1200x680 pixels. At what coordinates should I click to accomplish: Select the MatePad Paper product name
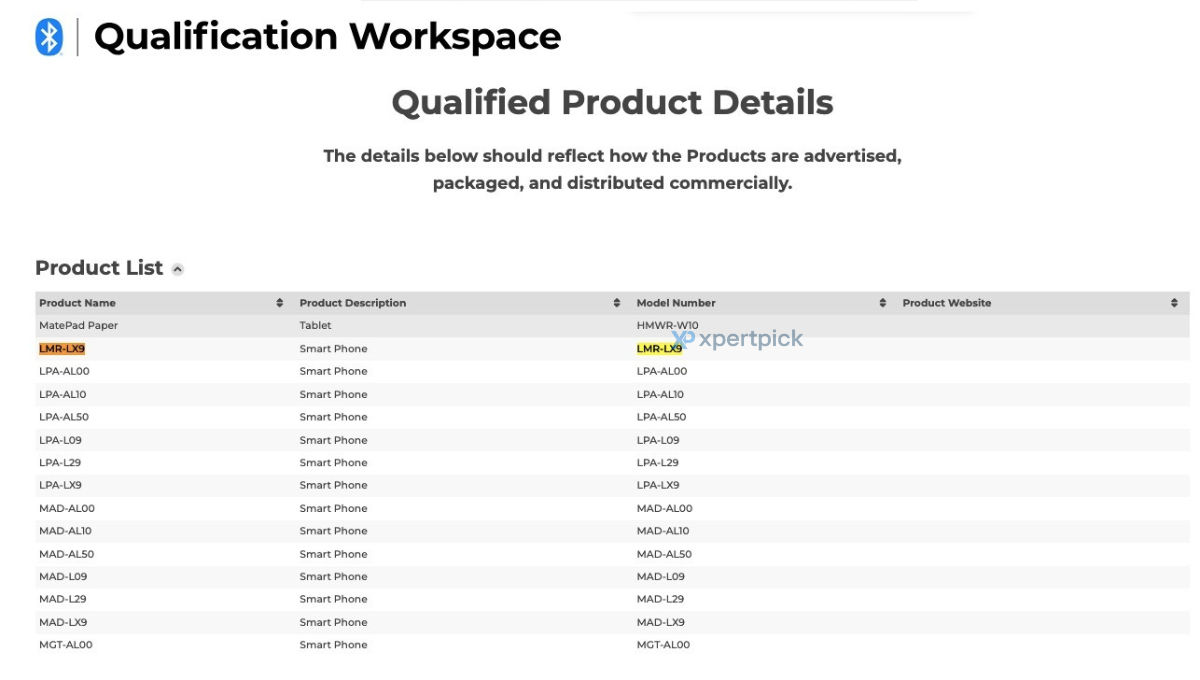click(x=78, y=326)
